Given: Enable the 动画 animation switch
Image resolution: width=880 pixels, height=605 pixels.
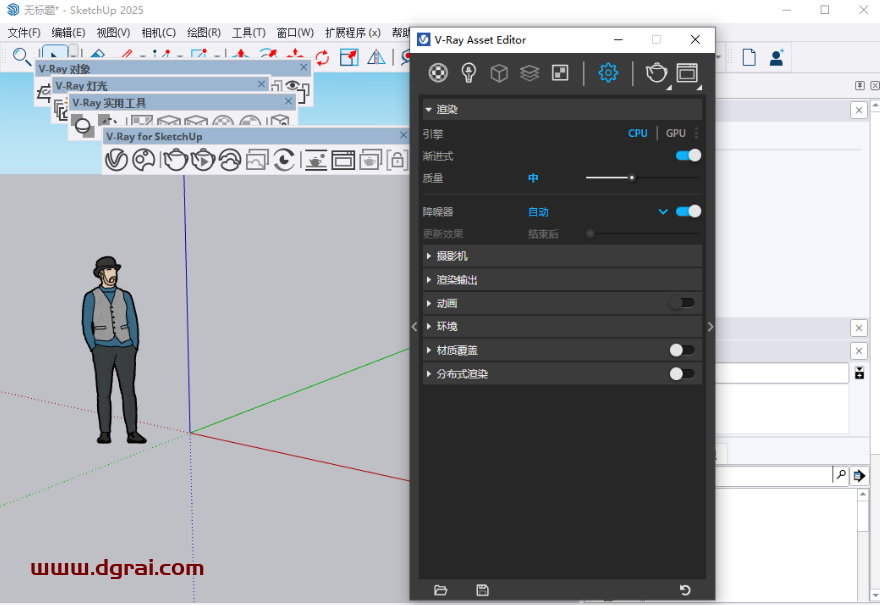Looking at the screenshot, I should (x=682, y=303).
